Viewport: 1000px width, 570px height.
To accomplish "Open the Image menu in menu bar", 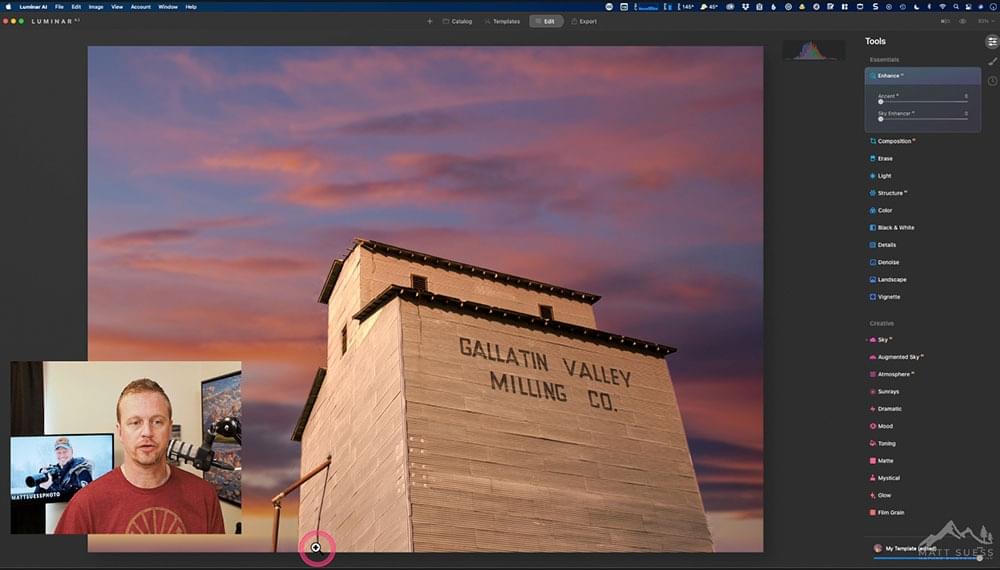I will [x=96, y=6].
